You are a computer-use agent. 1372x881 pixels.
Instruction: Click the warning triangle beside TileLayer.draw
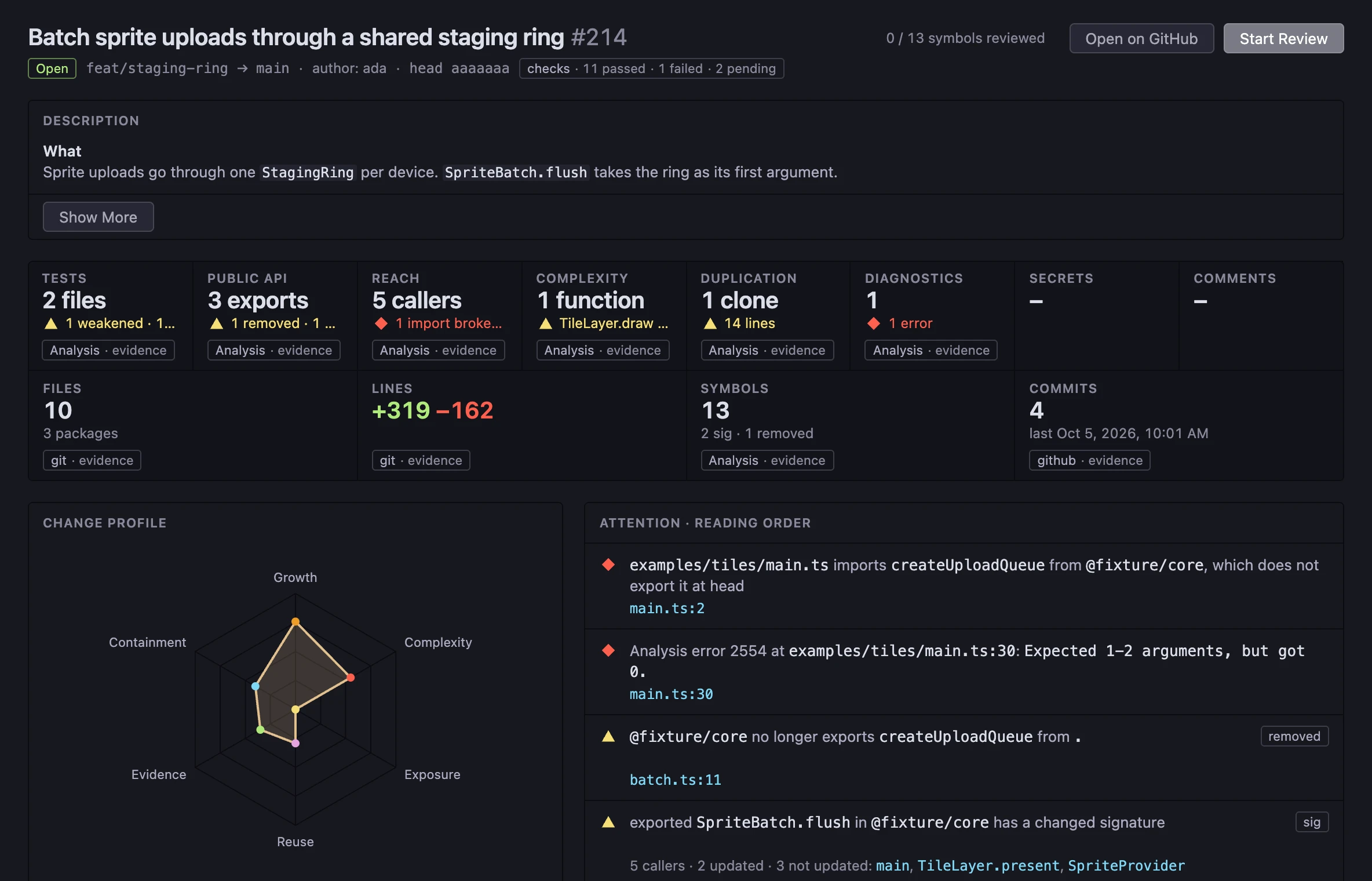tap(545, 323)
